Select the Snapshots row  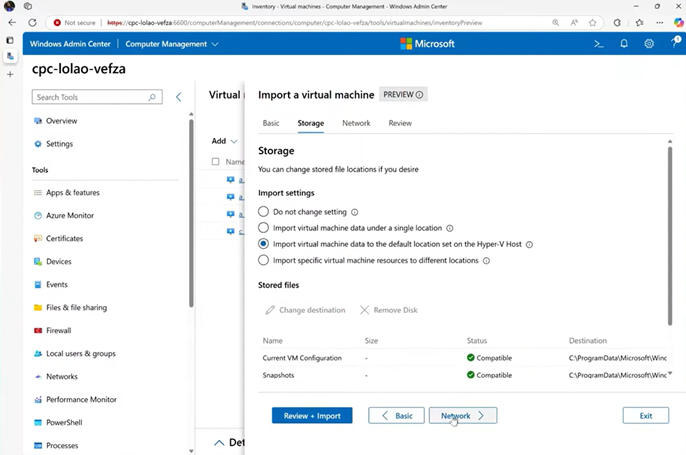[x=464, y=375]
